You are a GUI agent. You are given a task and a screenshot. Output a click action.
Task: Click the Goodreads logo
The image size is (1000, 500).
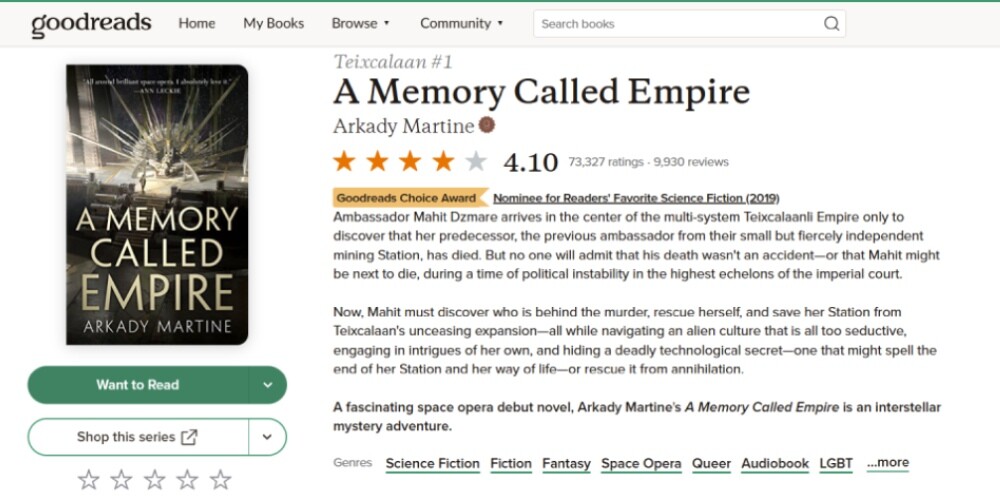[91, 24]
